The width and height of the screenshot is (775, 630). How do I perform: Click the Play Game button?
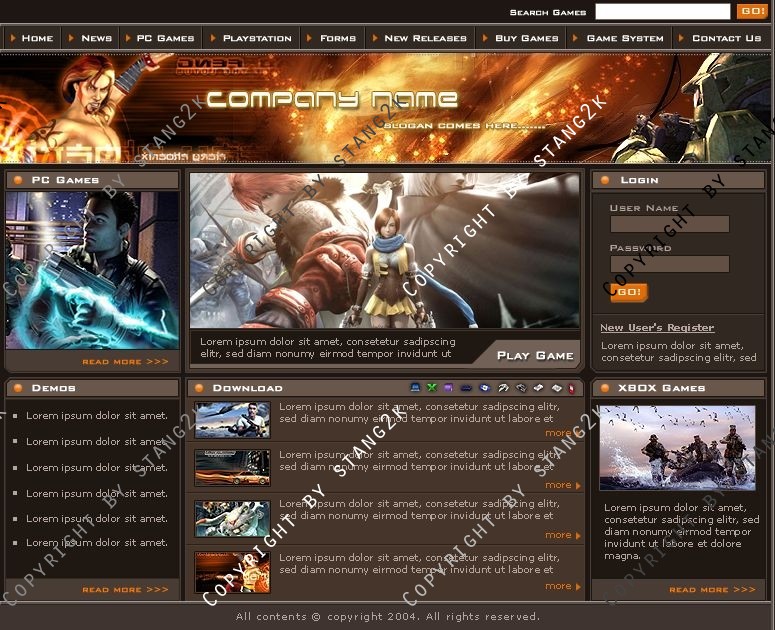(x=535, y=355)
